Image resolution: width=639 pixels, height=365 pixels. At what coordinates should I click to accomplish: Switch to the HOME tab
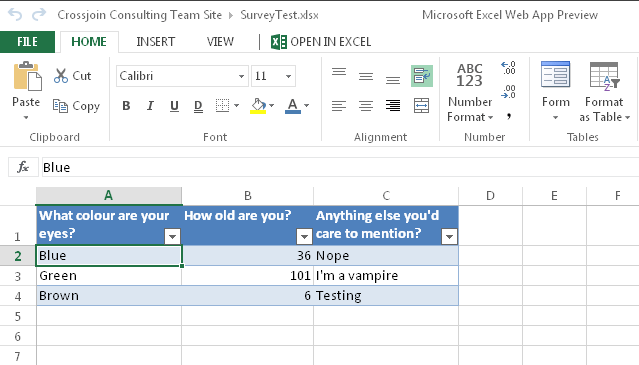tap(89, 42)
